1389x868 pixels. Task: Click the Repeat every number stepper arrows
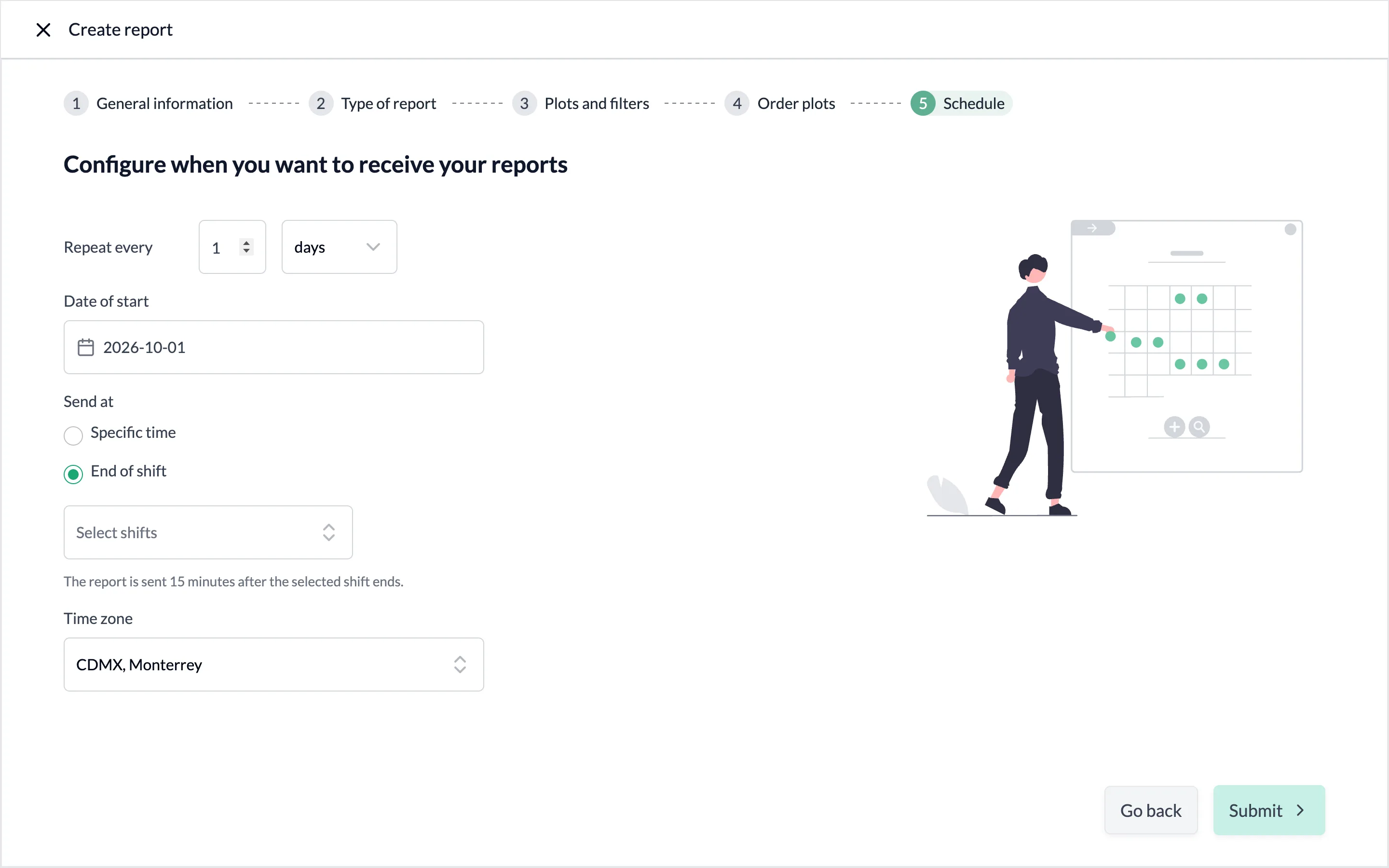pos(246,247)
